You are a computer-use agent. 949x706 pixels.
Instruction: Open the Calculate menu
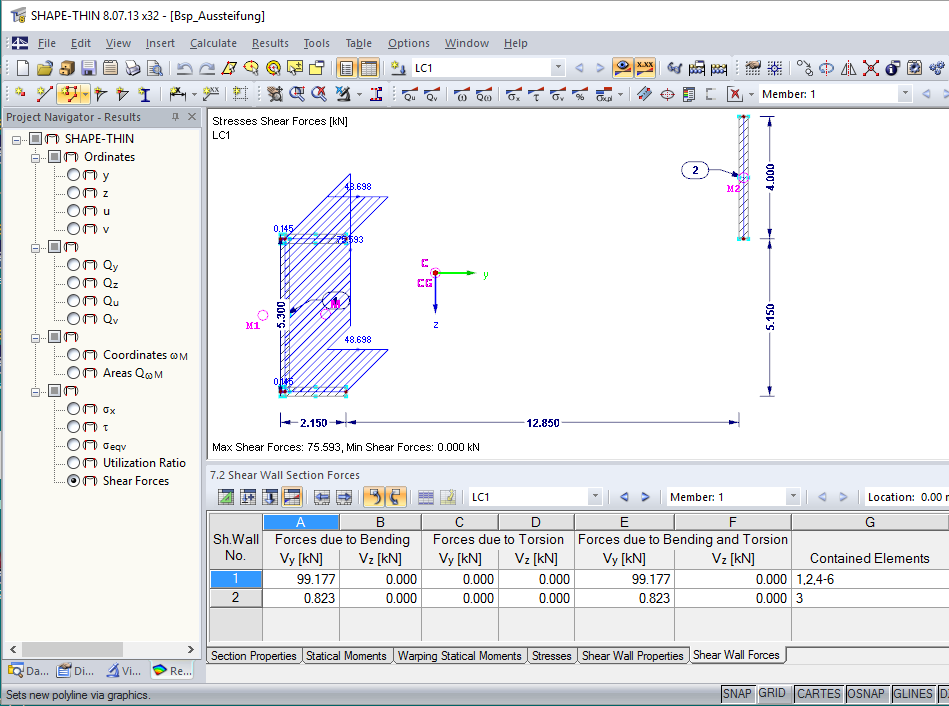pyautogui.click(x=213, y=43)
